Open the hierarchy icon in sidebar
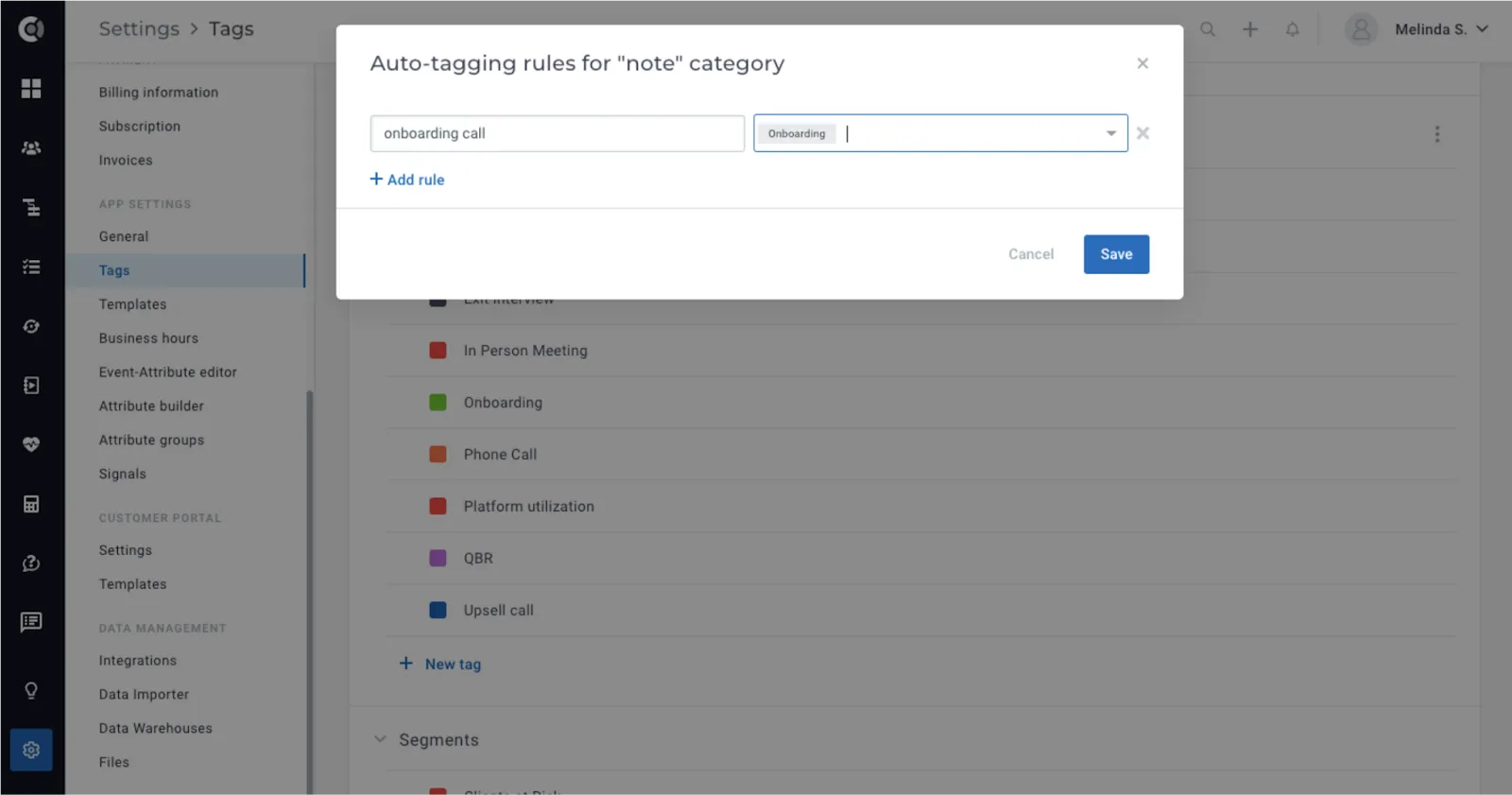Viewport: 1512px width, 795px height. click(31, 207)
